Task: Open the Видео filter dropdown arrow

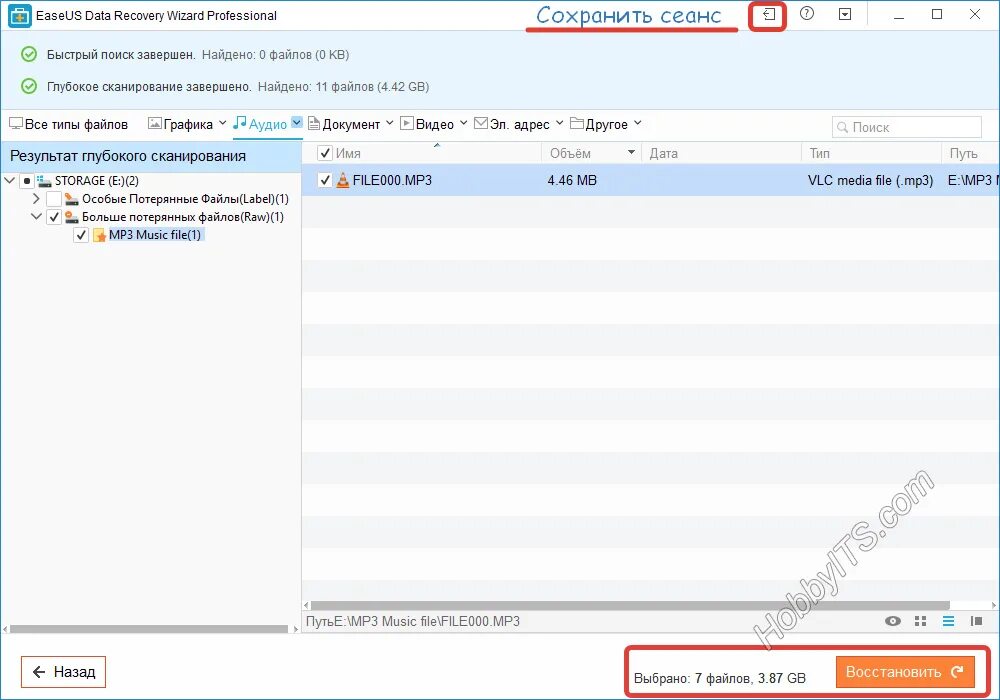Action: pyautogui.click(x=464, y=123)
